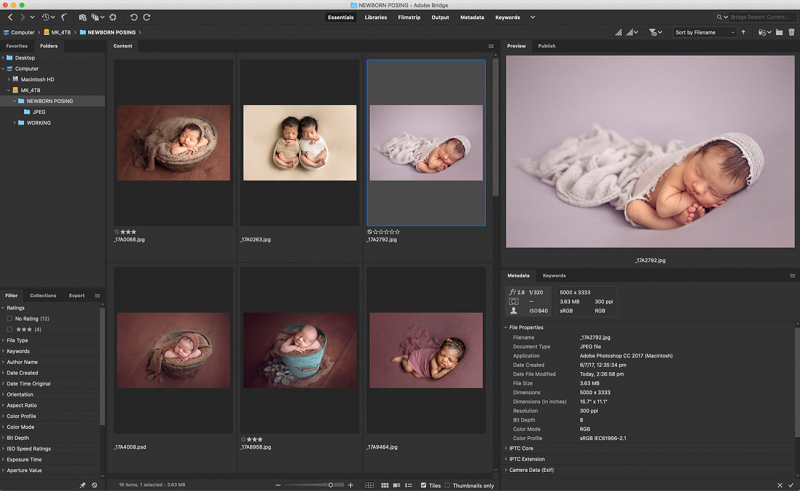Click the thumbnail size slider

point(331,485)
